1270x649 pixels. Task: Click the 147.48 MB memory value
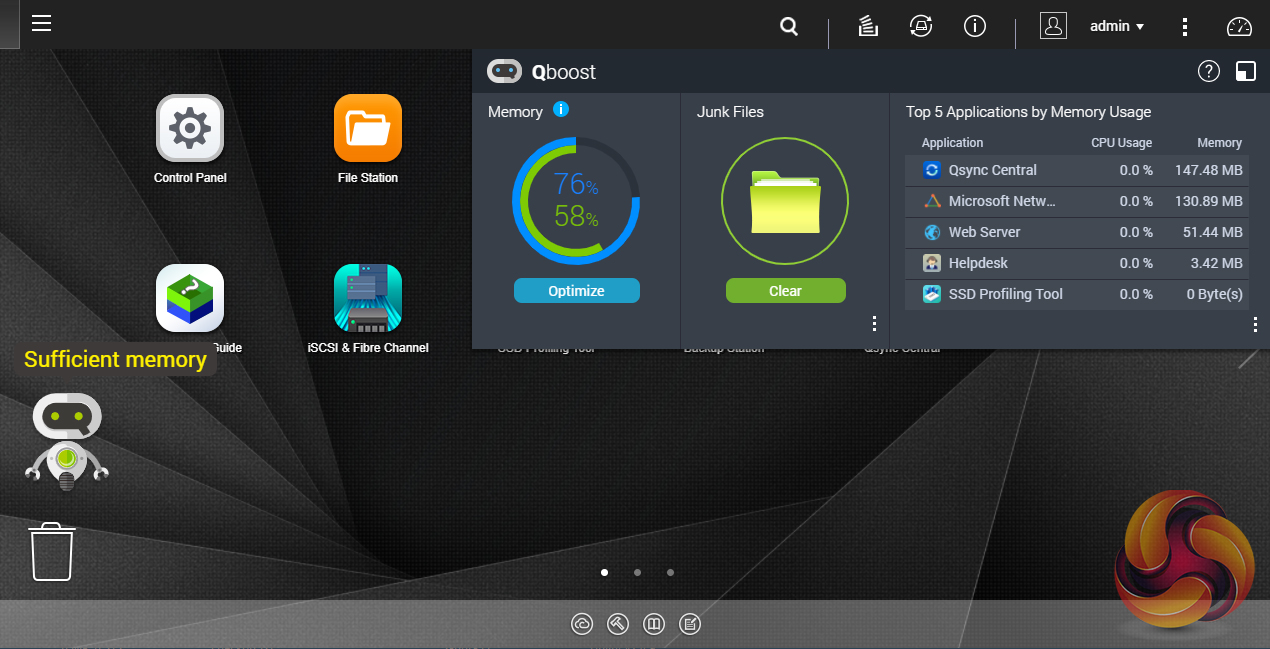coord(1209,170)
